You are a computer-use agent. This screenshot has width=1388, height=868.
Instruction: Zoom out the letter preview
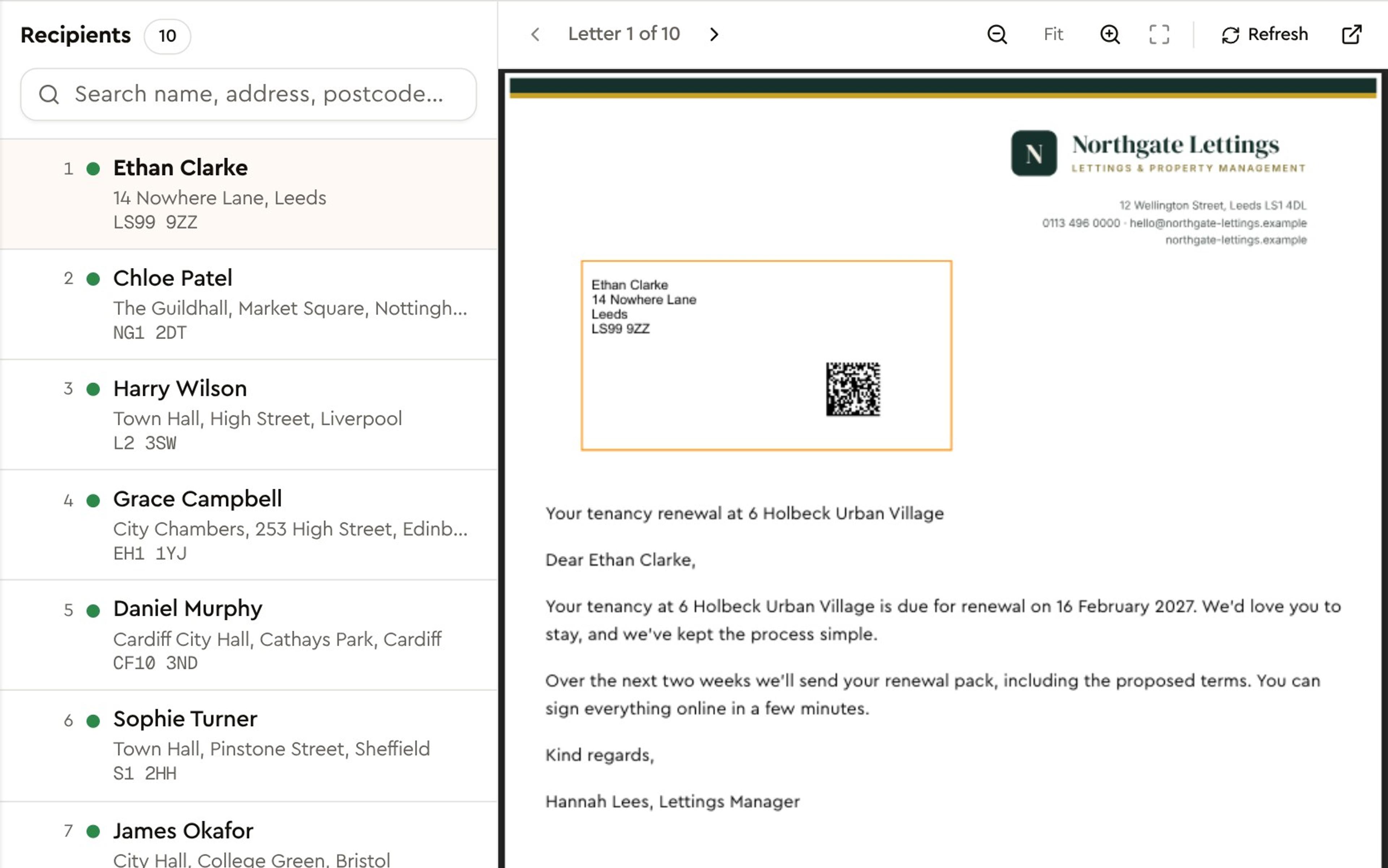997,34
